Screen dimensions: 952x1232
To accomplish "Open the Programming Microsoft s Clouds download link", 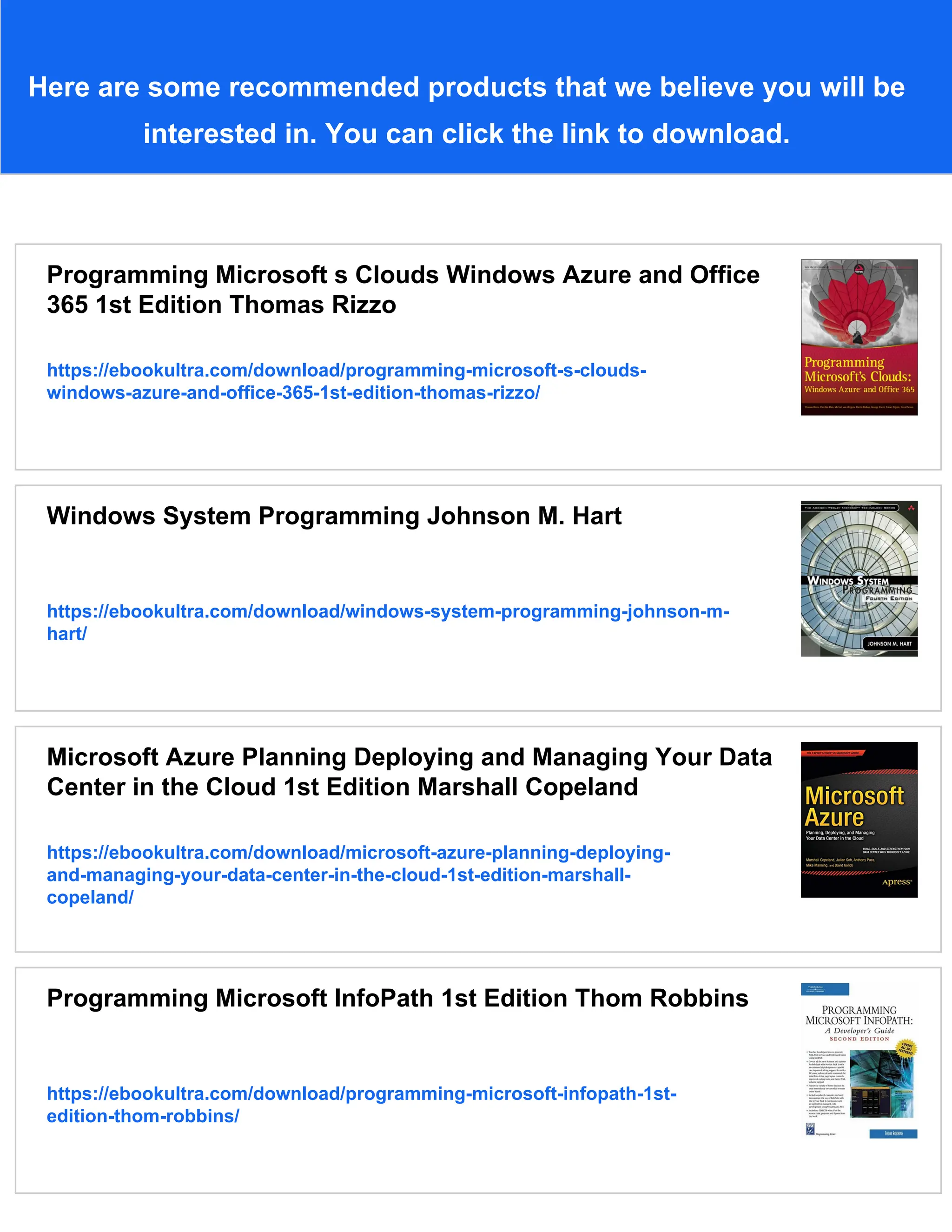I will point(346,381).
